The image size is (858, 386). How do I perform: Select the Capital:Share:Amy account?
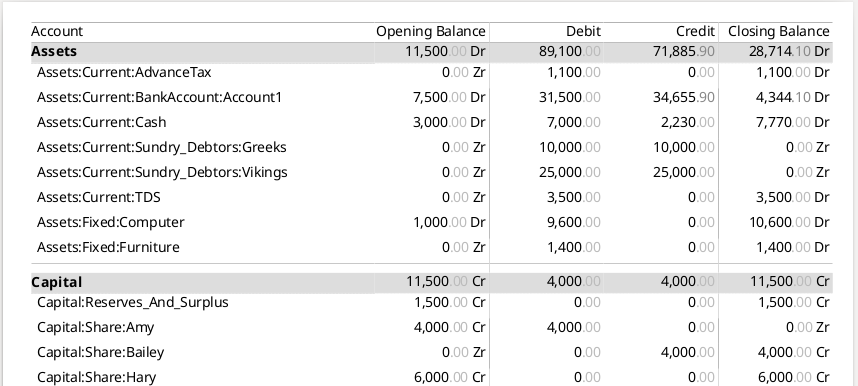point(432,327)
